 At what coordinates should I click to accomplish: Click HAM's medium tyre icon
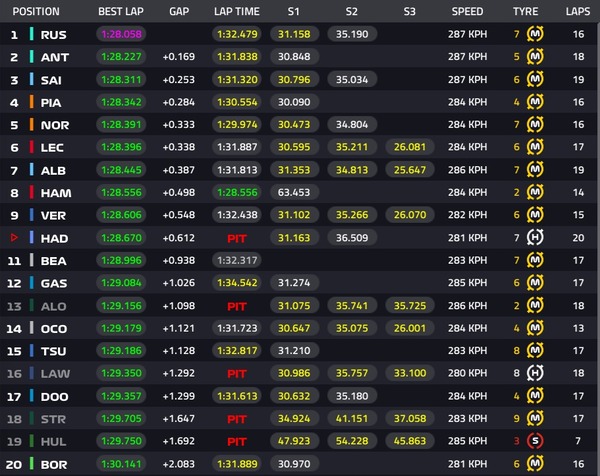(535, 192)
